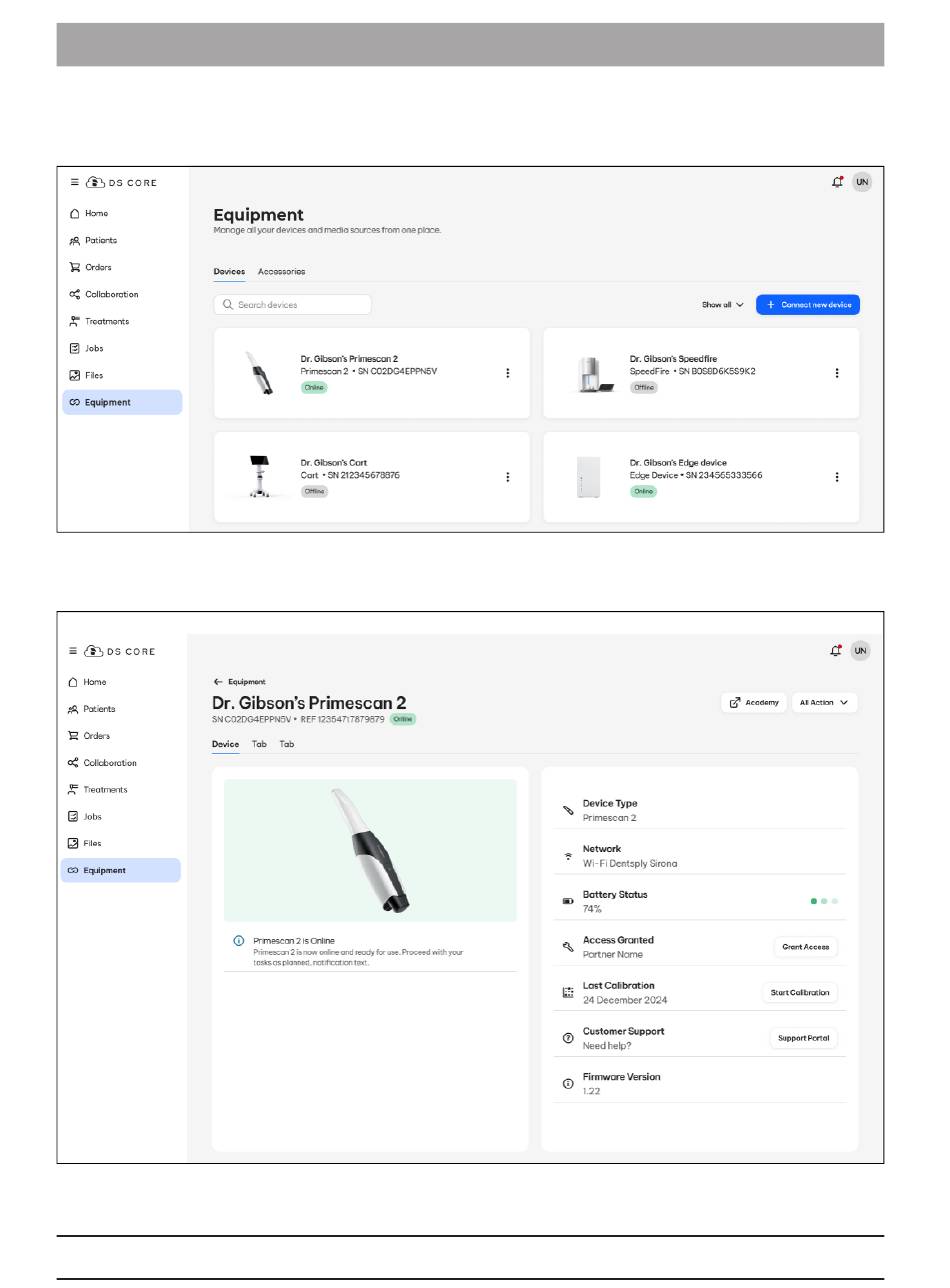The width and height of the screenshot is (950, 1288).
Task: Click the notification bell on the Primescan 2 detail screen
Action: tap(836, 651)
